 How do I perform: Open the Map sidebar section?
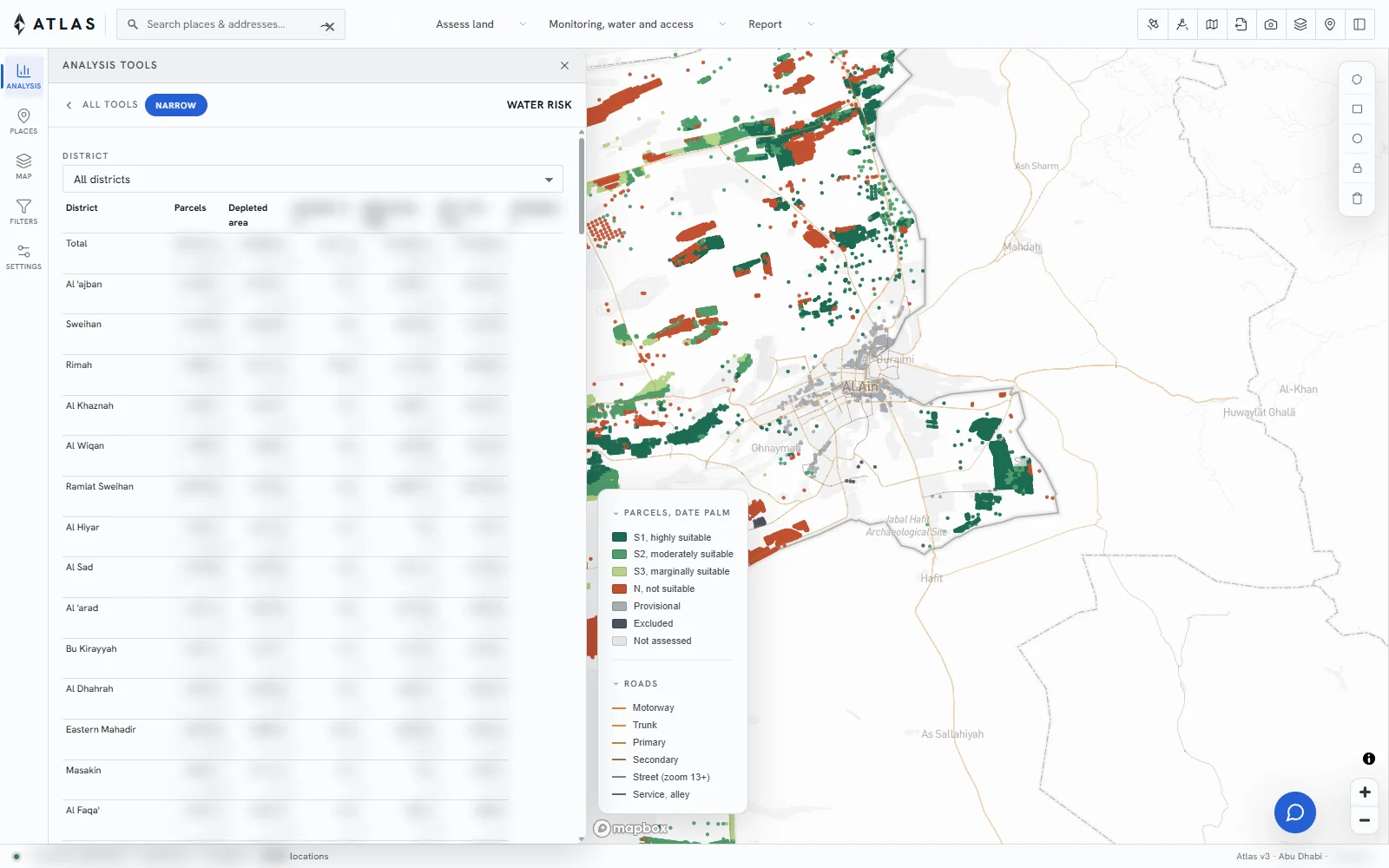pyautogui.click(x=23, y=167)
